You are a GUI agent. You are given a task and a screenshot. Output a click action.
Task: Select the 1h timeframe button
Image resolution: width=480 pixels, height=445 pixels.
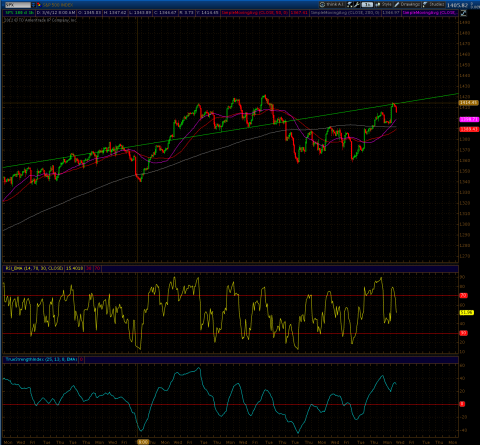(x=367, y=5)
